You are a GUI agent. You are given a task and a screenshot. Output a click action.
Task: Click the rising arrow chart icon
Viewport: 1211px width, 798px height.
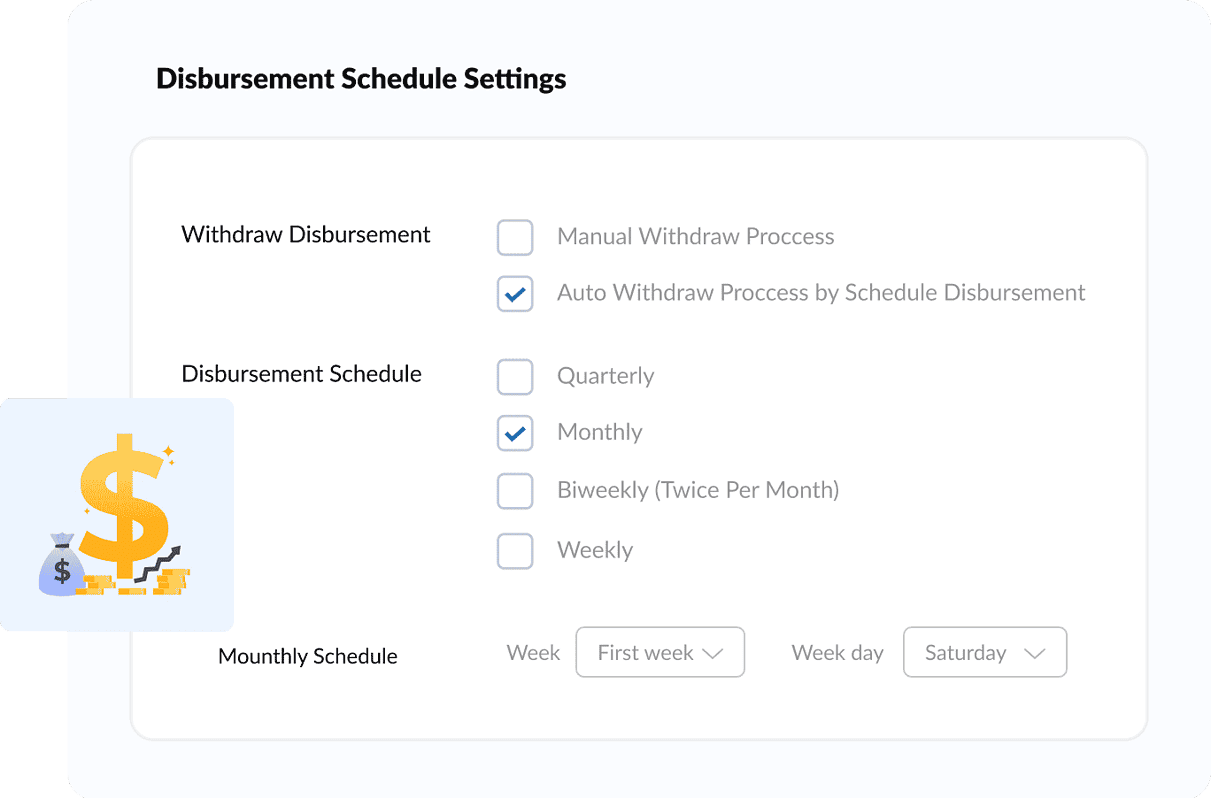(158, 564)
